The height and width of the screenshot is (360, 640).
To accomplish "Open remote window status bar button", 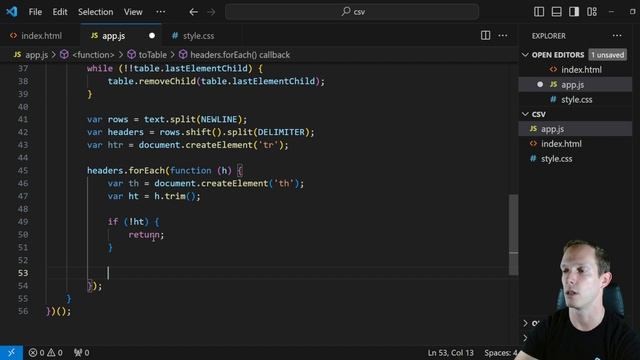I will coord(11,353).
